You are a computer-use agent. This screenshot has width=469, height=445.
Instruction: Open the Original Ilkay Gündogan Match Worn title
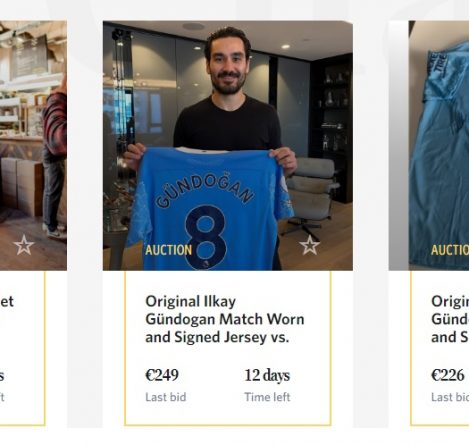(x=225, y=319)
